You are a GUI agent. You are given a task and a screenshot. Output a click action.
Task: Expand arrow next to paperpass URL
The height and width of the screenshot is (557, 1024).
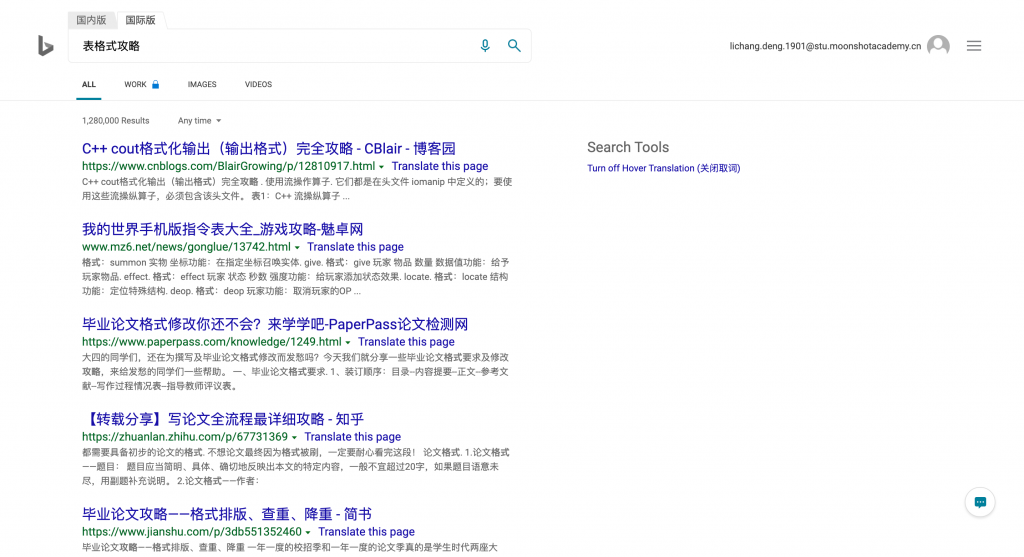pos(348,343)
